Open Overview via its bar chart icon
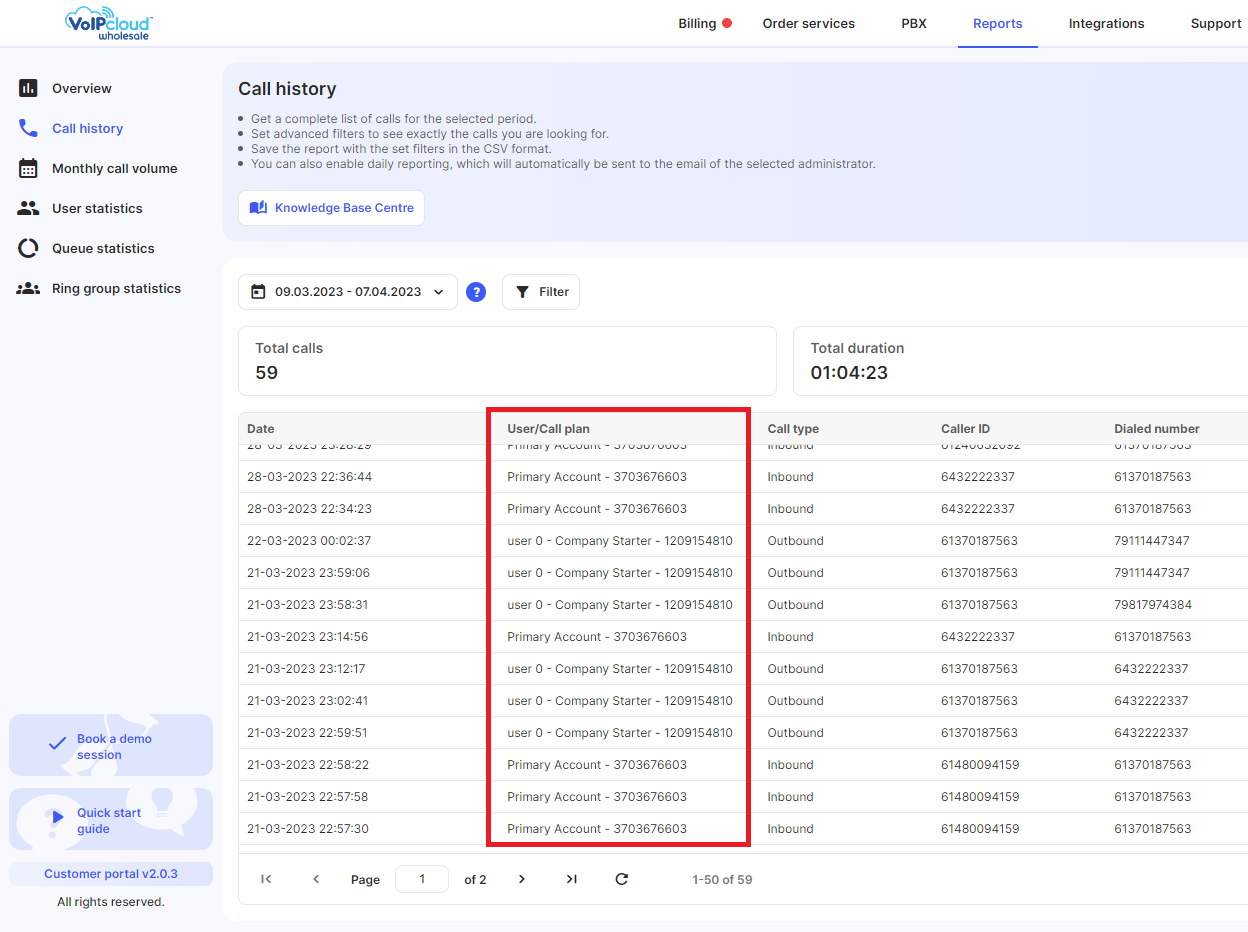The width and height of the screenshot is (1248, 932). click(x=28, y=88)
